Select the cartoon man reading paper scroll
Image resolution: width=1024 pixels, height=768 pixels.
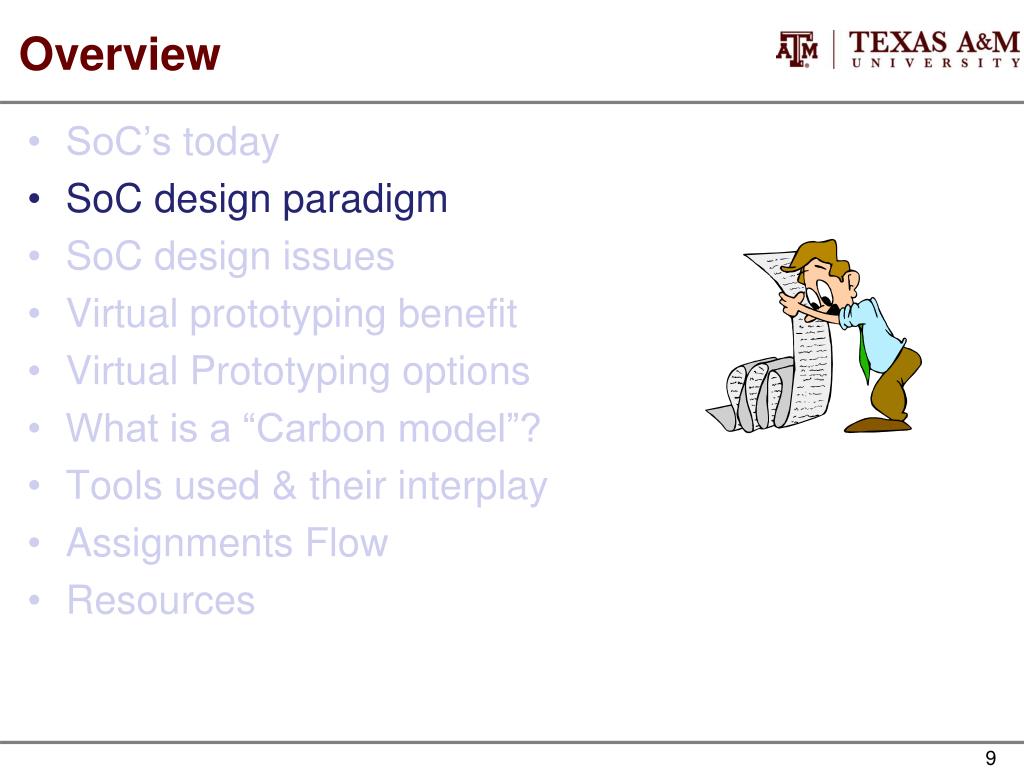814,336
